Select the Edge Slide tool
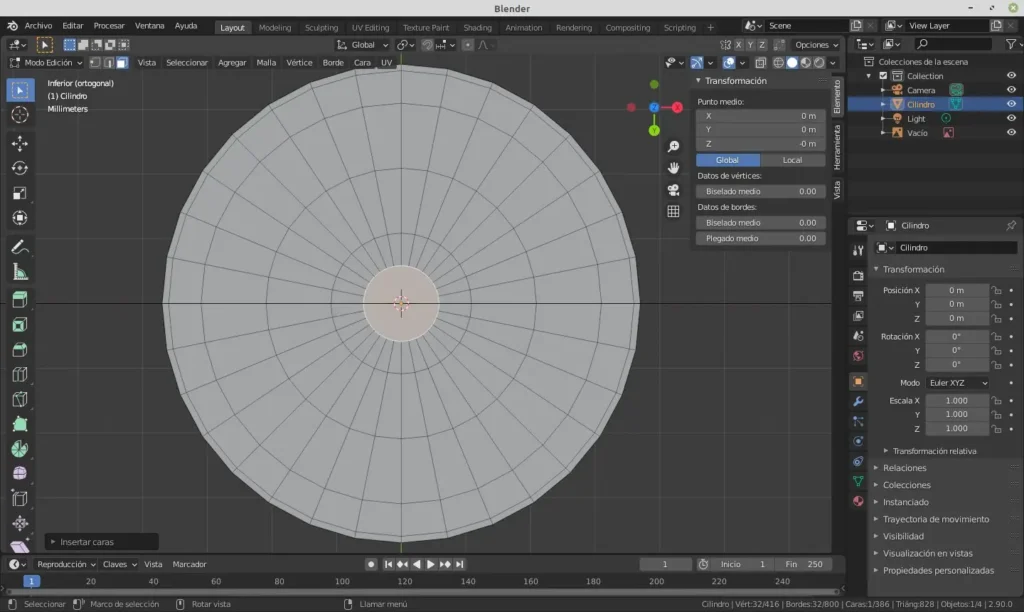Image resolution: width=1024 pixels, height=612 pixels. click(x=20, y=498)
